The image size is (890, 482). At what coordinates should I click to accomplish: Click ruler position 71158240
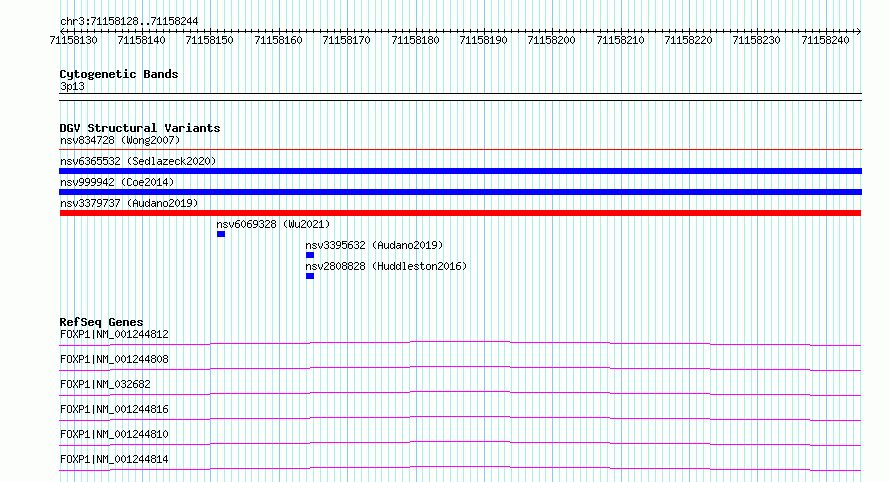(x=825, y=40)
